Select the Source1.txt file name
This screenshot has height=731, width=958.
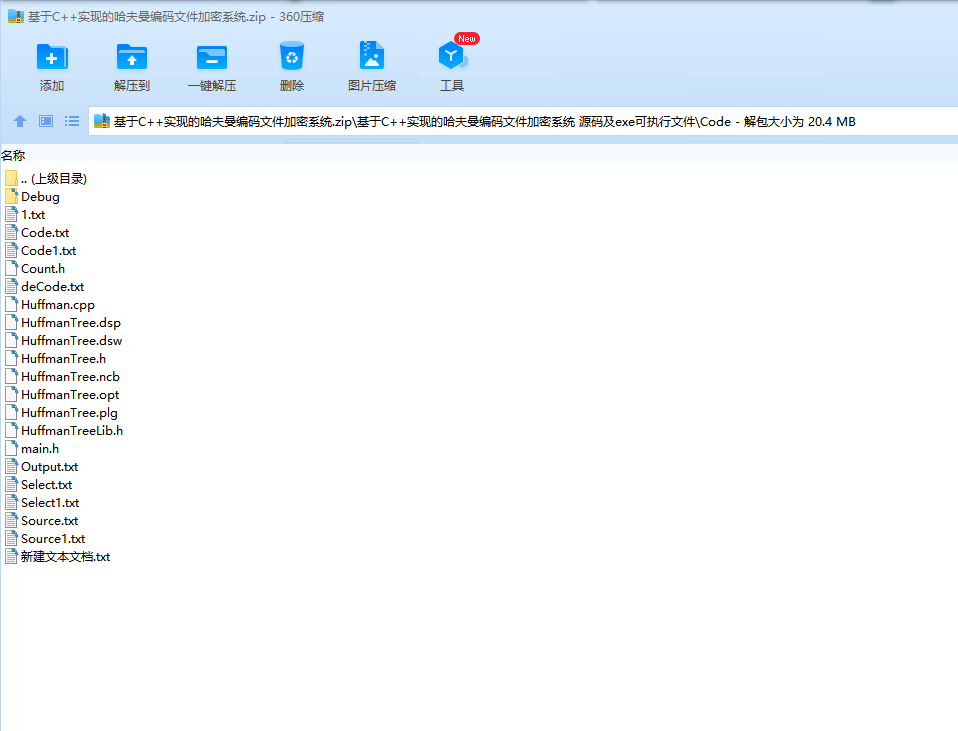[x=53, y=538]
